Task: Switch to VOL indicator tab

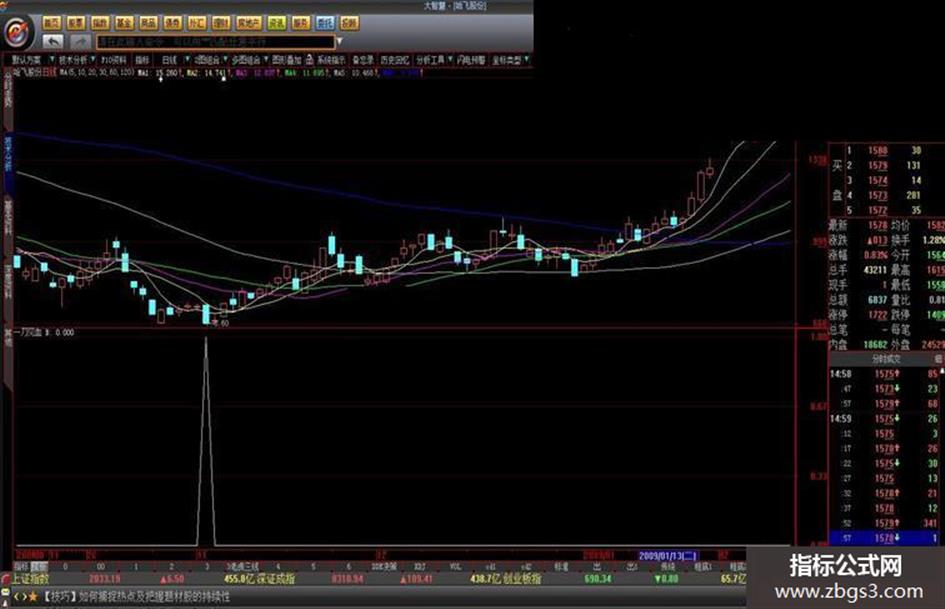Action: tap(456, 566)
